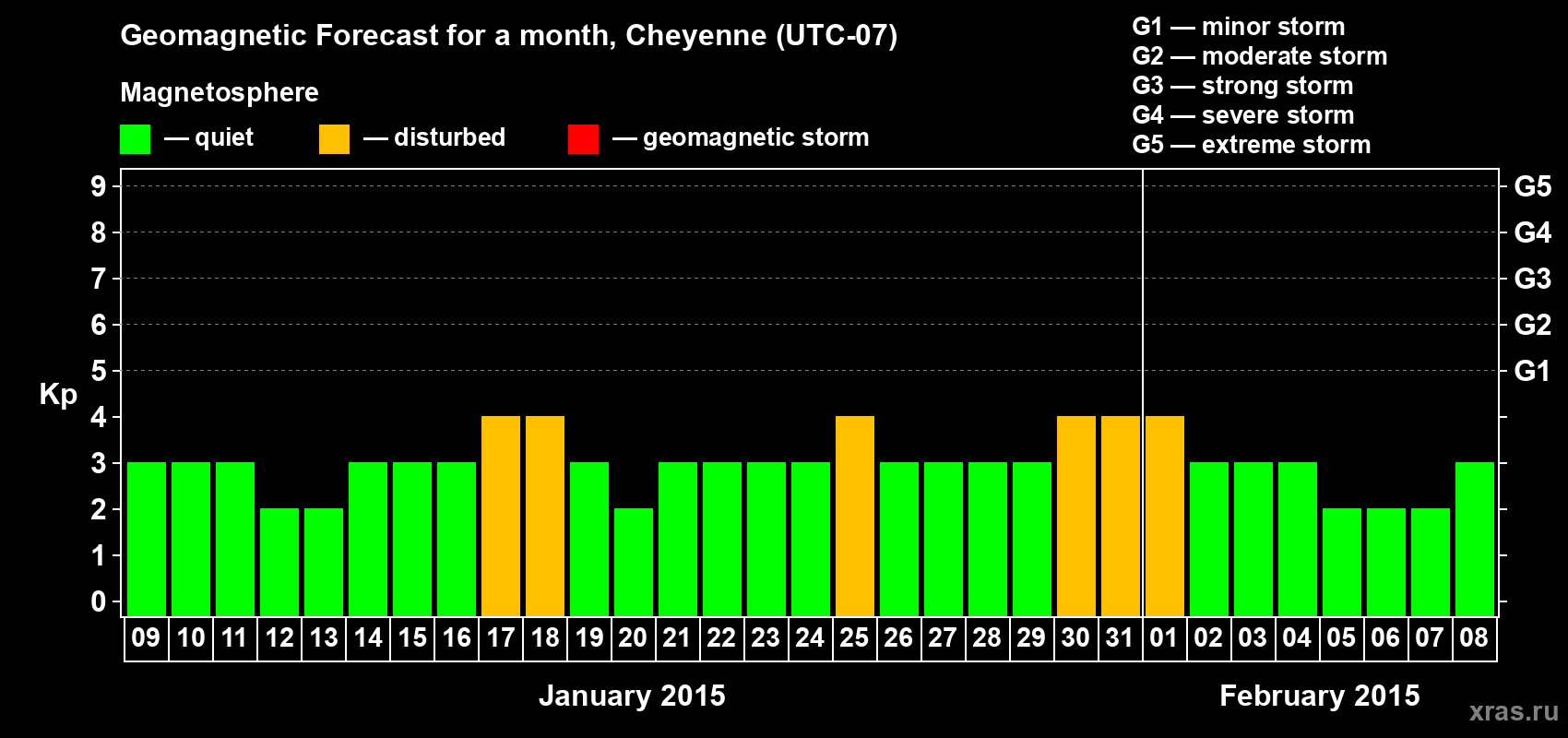Click the 'Kp' axis title
Screen dimensions: 1568x738
(58, 395)
